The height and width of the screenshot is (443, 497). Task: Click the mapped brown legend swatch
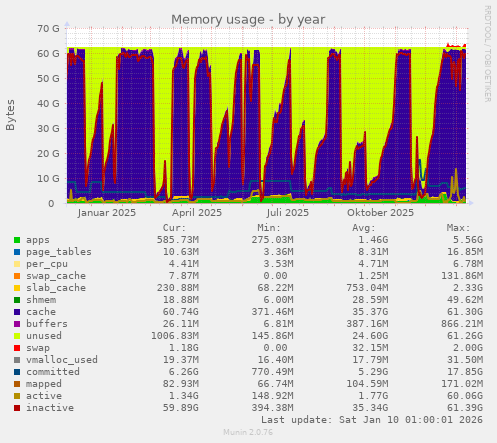point(17,384)
